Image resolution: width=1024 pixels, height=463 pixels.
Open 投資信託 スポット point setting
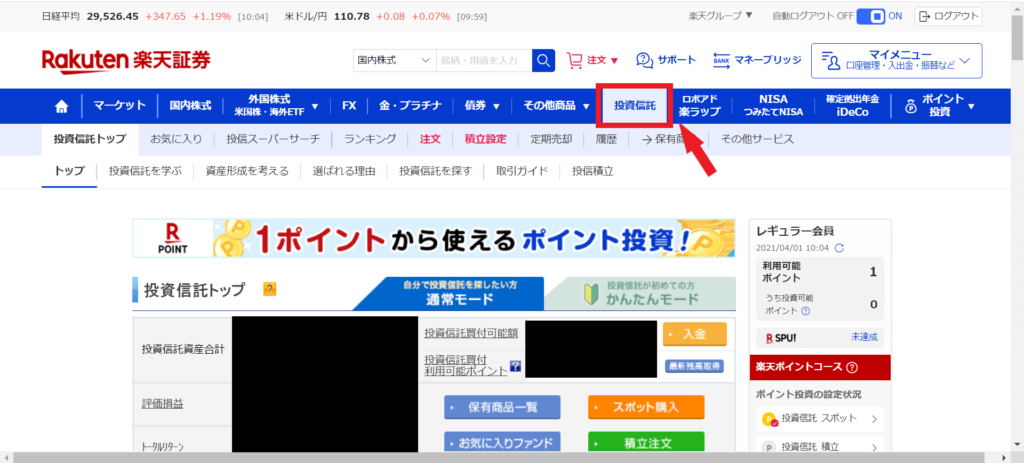click(820, 419)
